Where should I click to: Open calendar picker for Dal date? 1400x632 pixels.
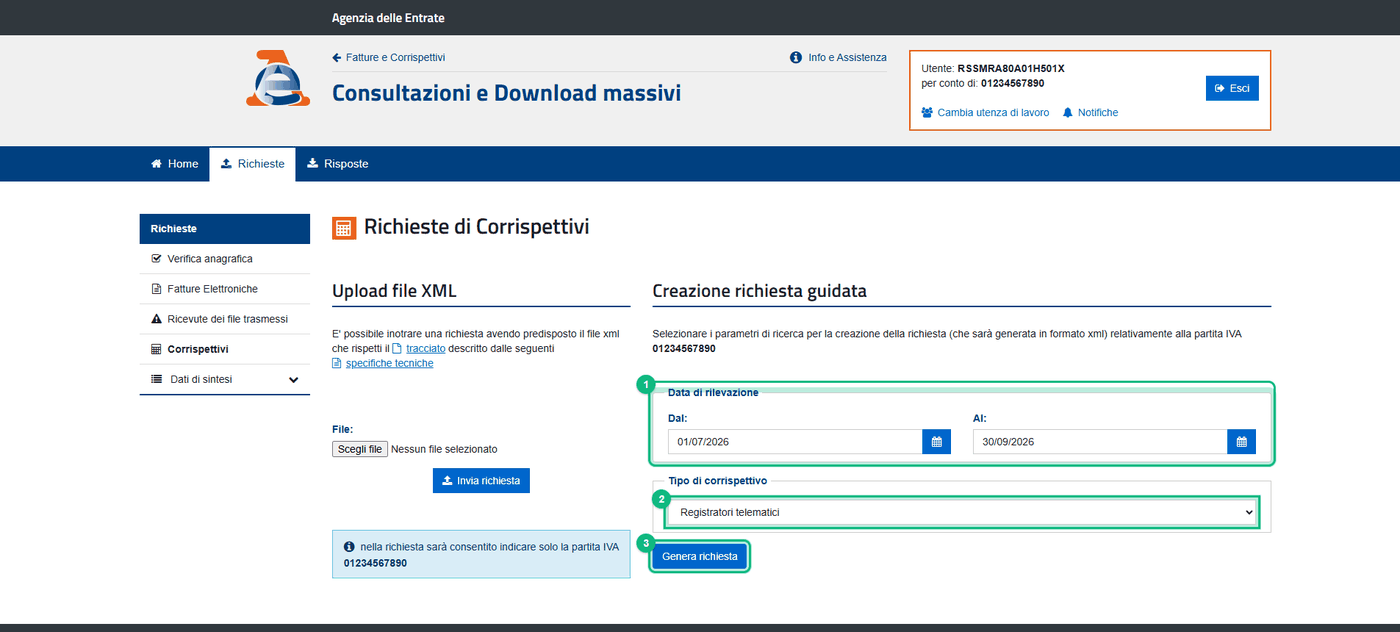tap(937, 442)
